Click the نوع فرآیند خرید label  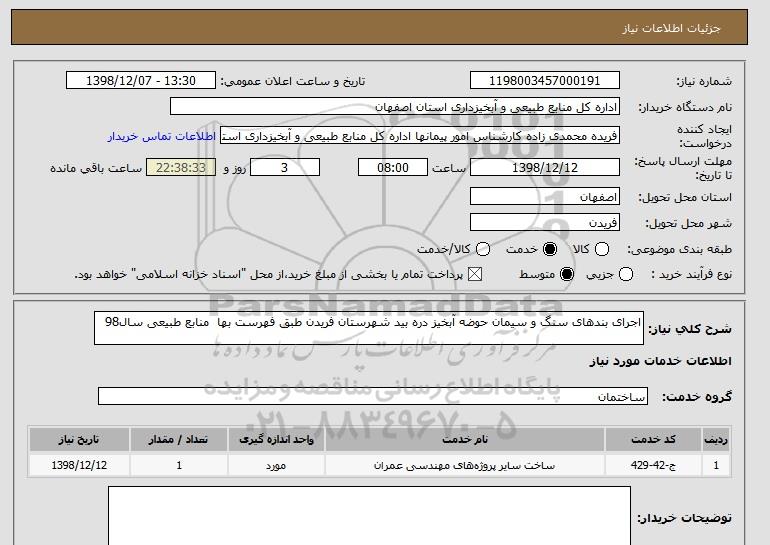coord(691,274)
